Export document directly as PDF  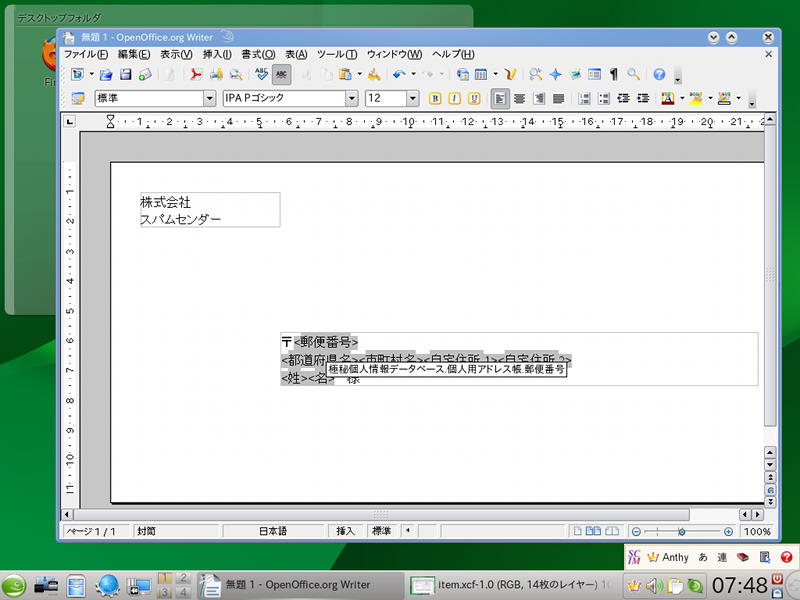(196, 74)
